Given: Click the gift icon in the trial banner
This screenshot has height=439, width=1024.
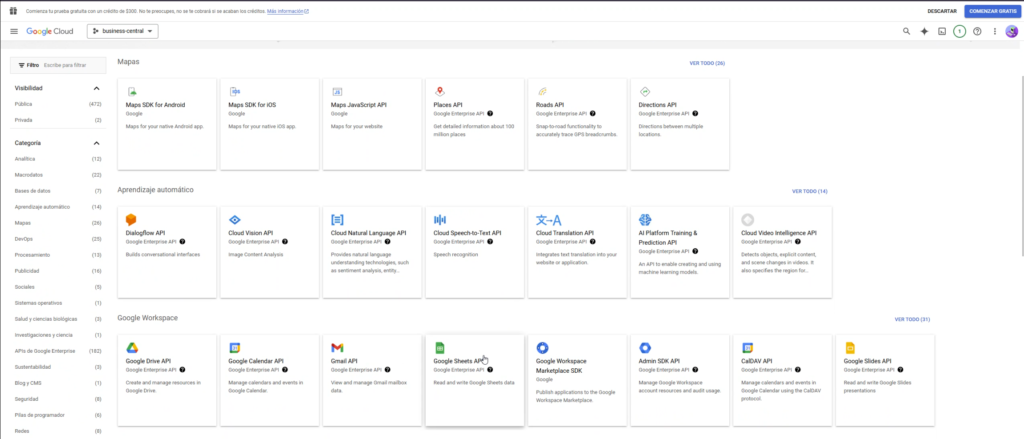Looking at the screenshot, I should coord(12,11).
